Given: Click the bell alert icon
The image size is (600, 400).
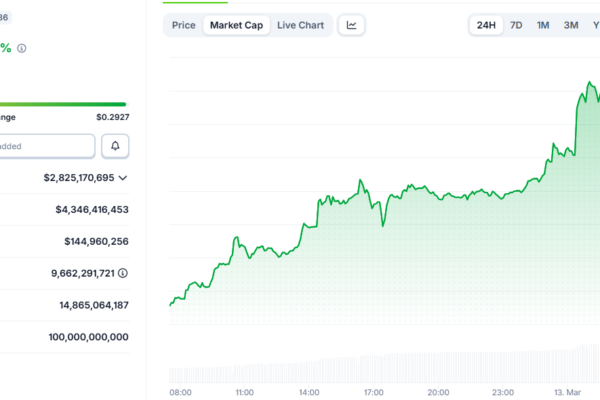Looking at the screenshot, I should point(115,146).
